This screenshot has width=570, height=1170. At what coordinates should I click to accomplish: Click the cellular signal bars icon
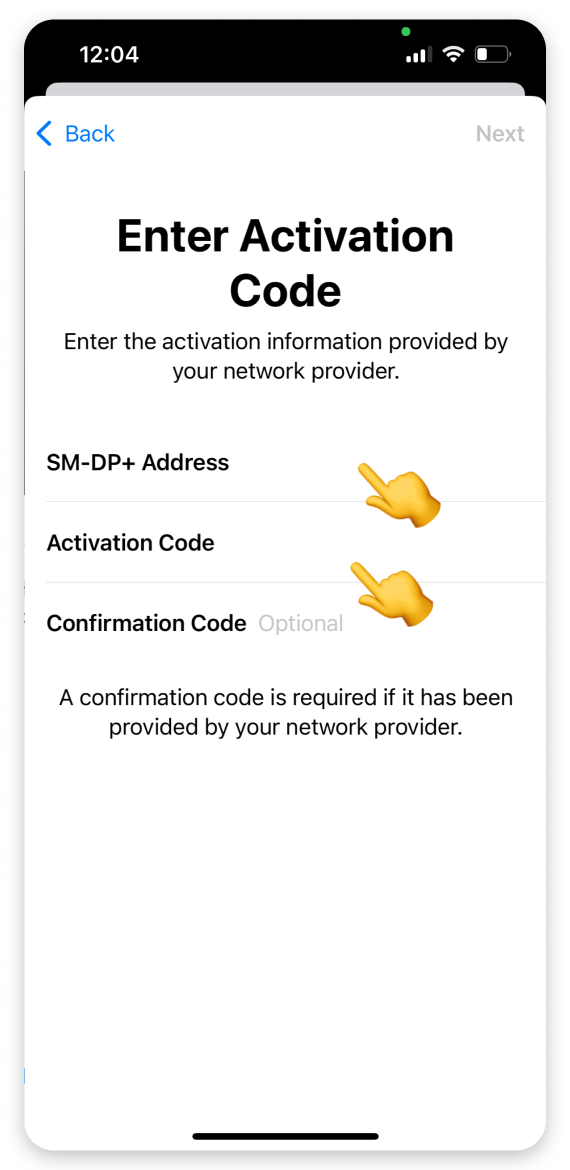click(x=419, y=54)
